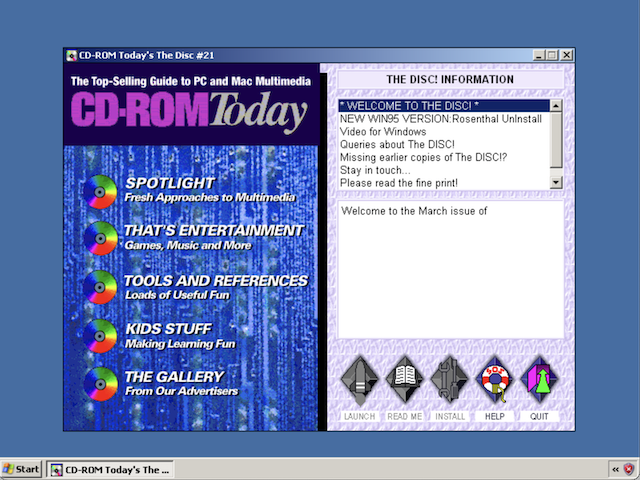Click 'Making Learning Fun' subtitle
Viewport: 640px width, 480px height.
pos(180,344)
